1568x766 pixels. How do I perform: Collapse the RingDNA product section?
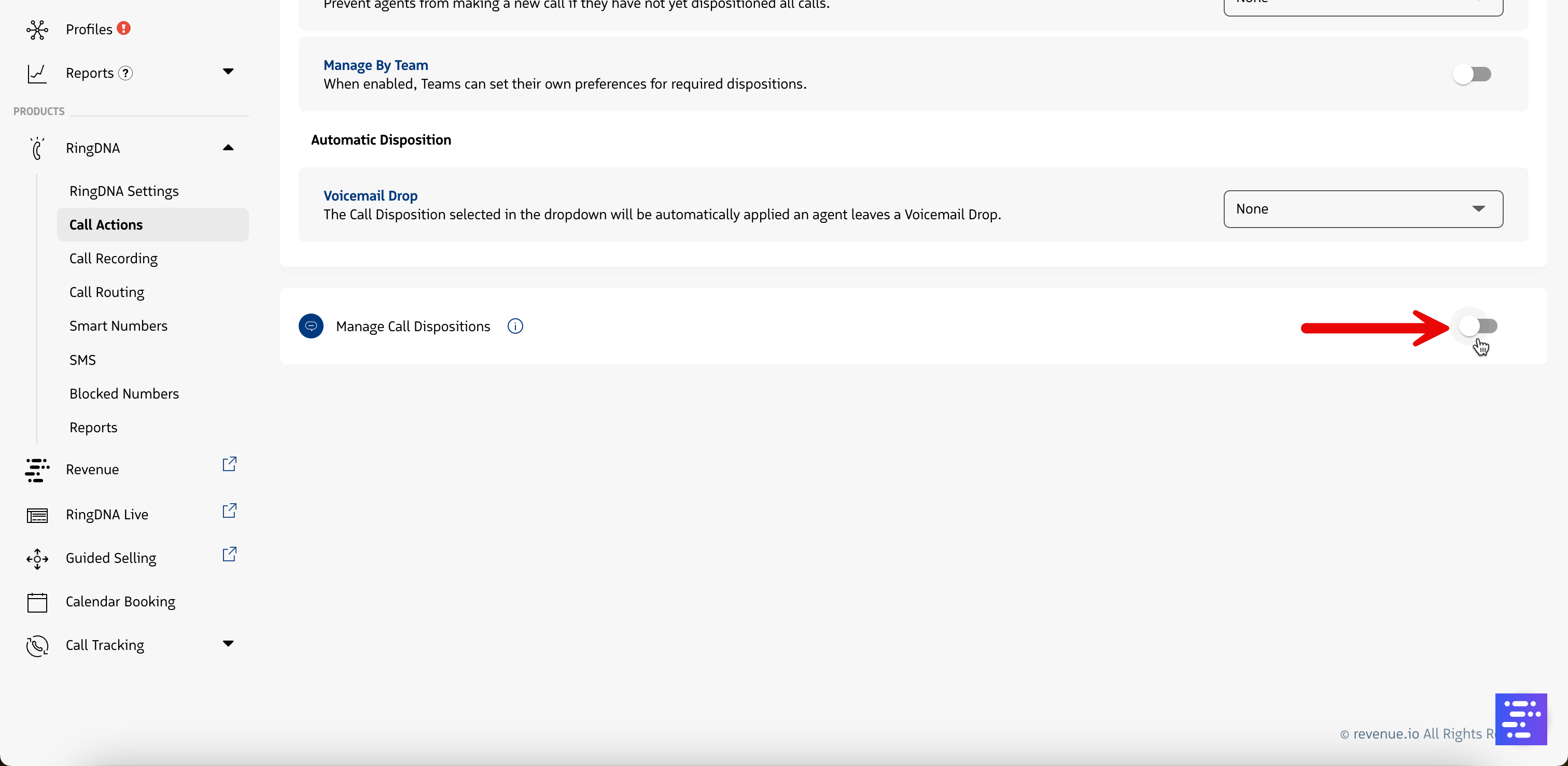(x=228, y=148)
